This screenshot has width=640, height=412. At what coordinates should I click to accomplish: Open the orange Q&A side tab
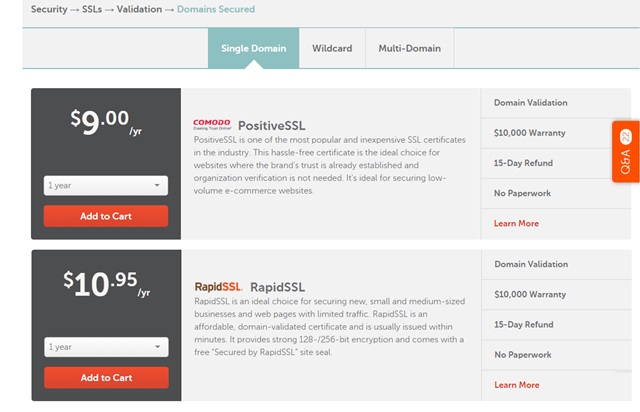coord(626,151)
